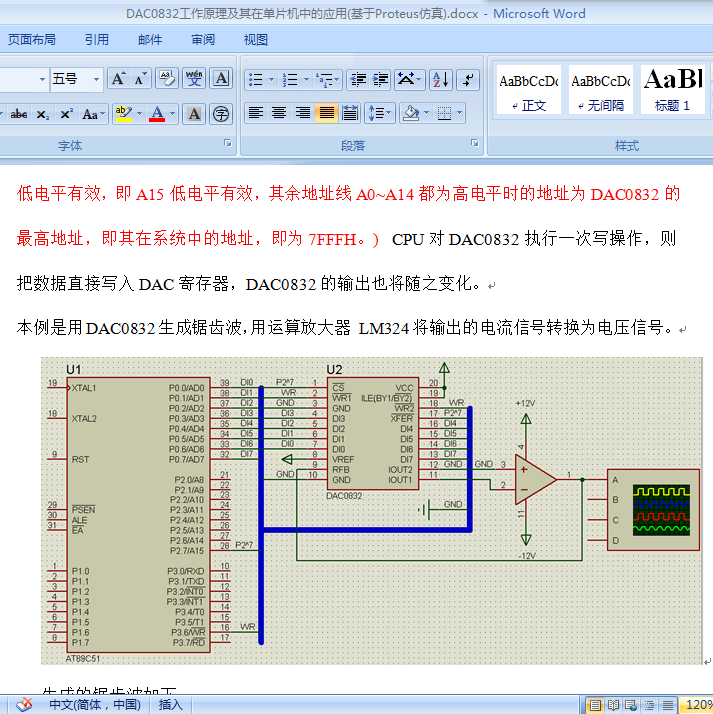Click the paragraph Shading paint bucket
Image resolution: width=713 pixels, height=714 pixels.
pos(411,113)
